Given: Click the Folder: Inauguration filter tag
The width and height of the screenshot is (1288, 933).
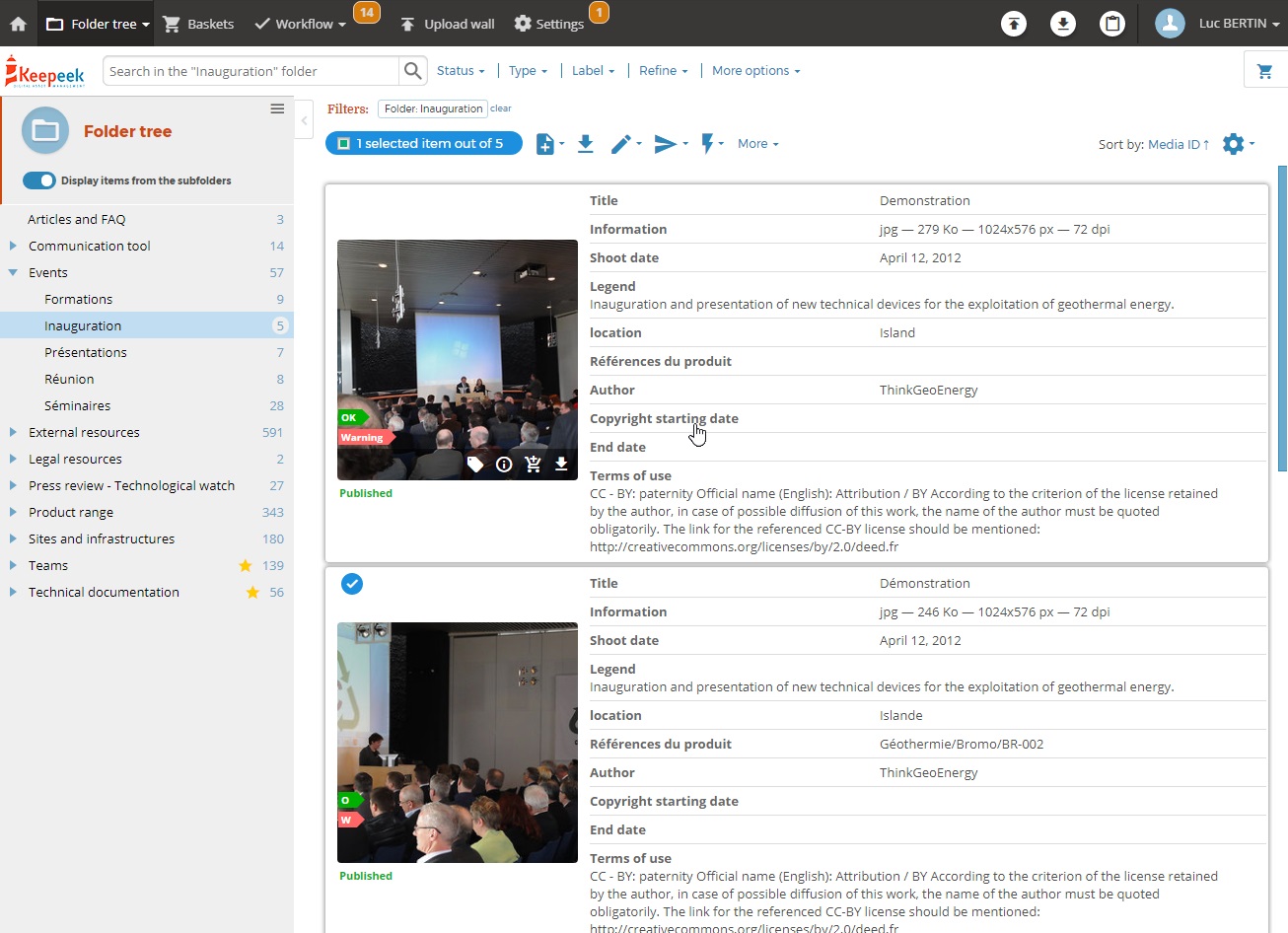Looking at the screenshot, I should coord(433,108).
